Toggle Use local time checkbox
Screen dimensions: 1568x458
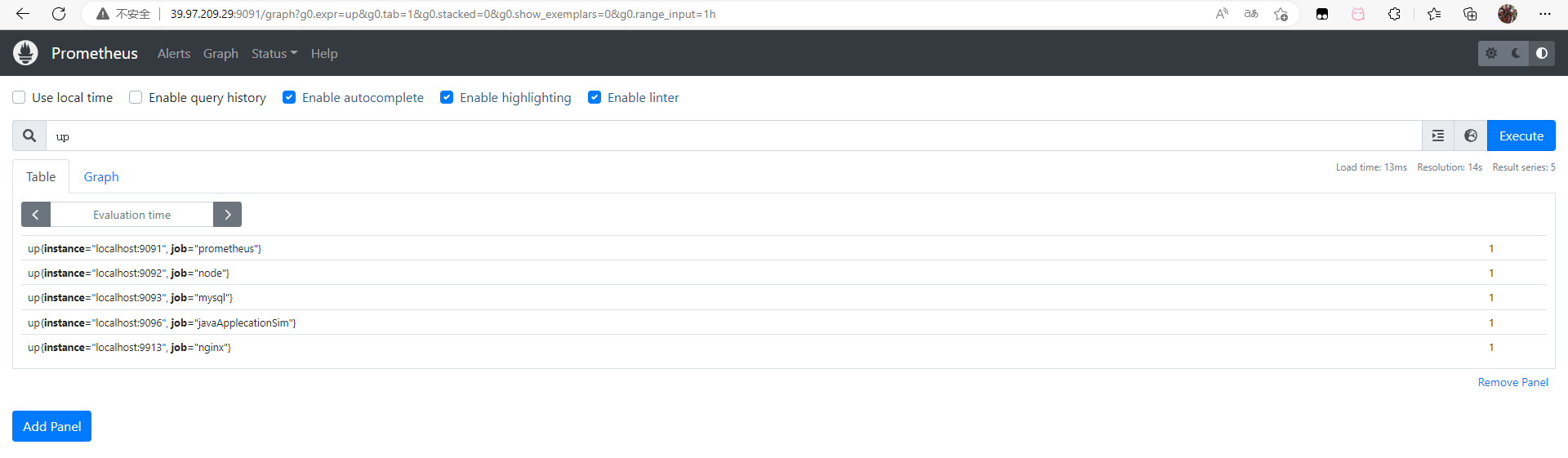[19, 97]
